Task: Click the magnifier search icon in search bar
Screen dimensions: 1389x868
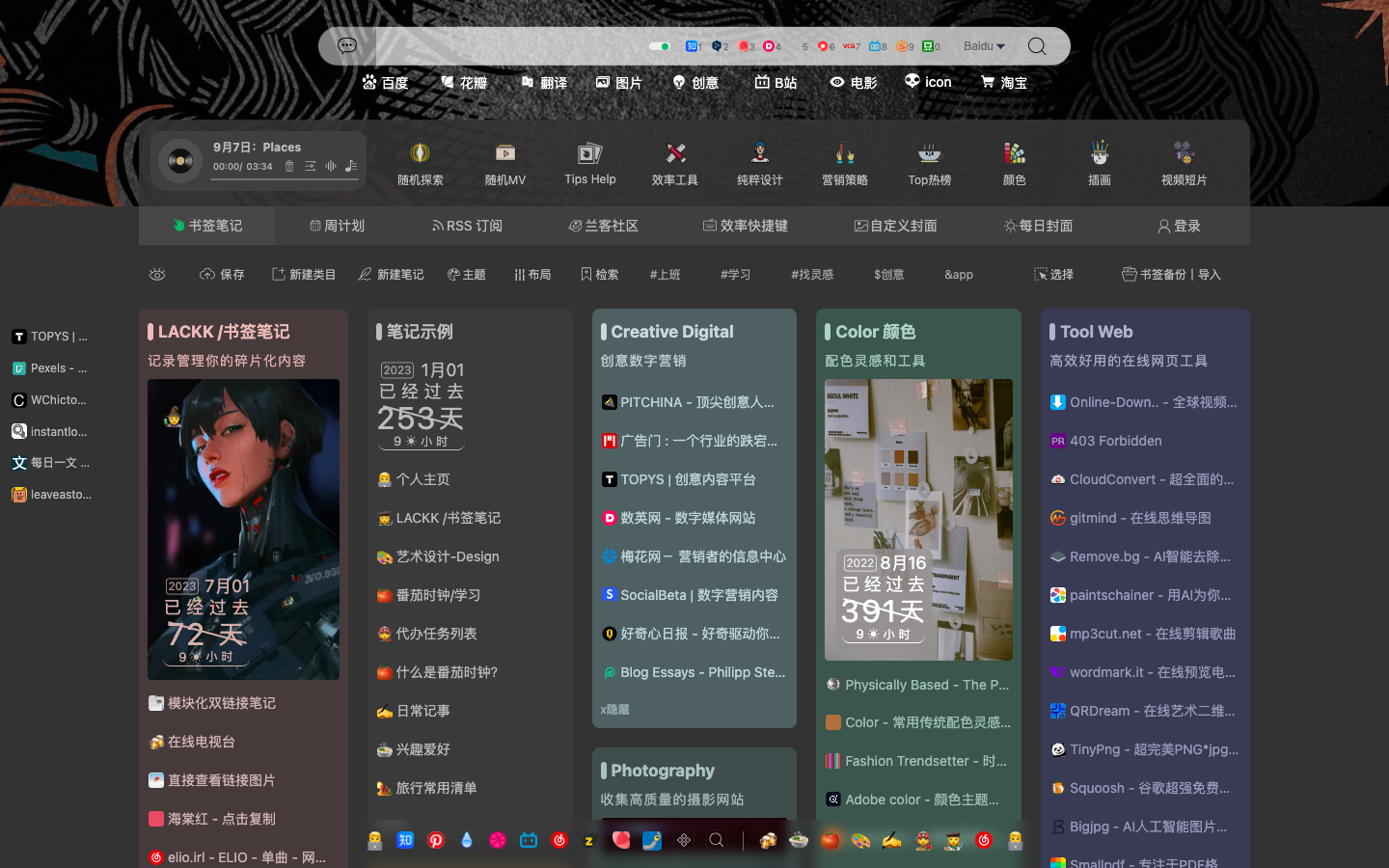Action: pyautogui.click(x=1037, y=46)
